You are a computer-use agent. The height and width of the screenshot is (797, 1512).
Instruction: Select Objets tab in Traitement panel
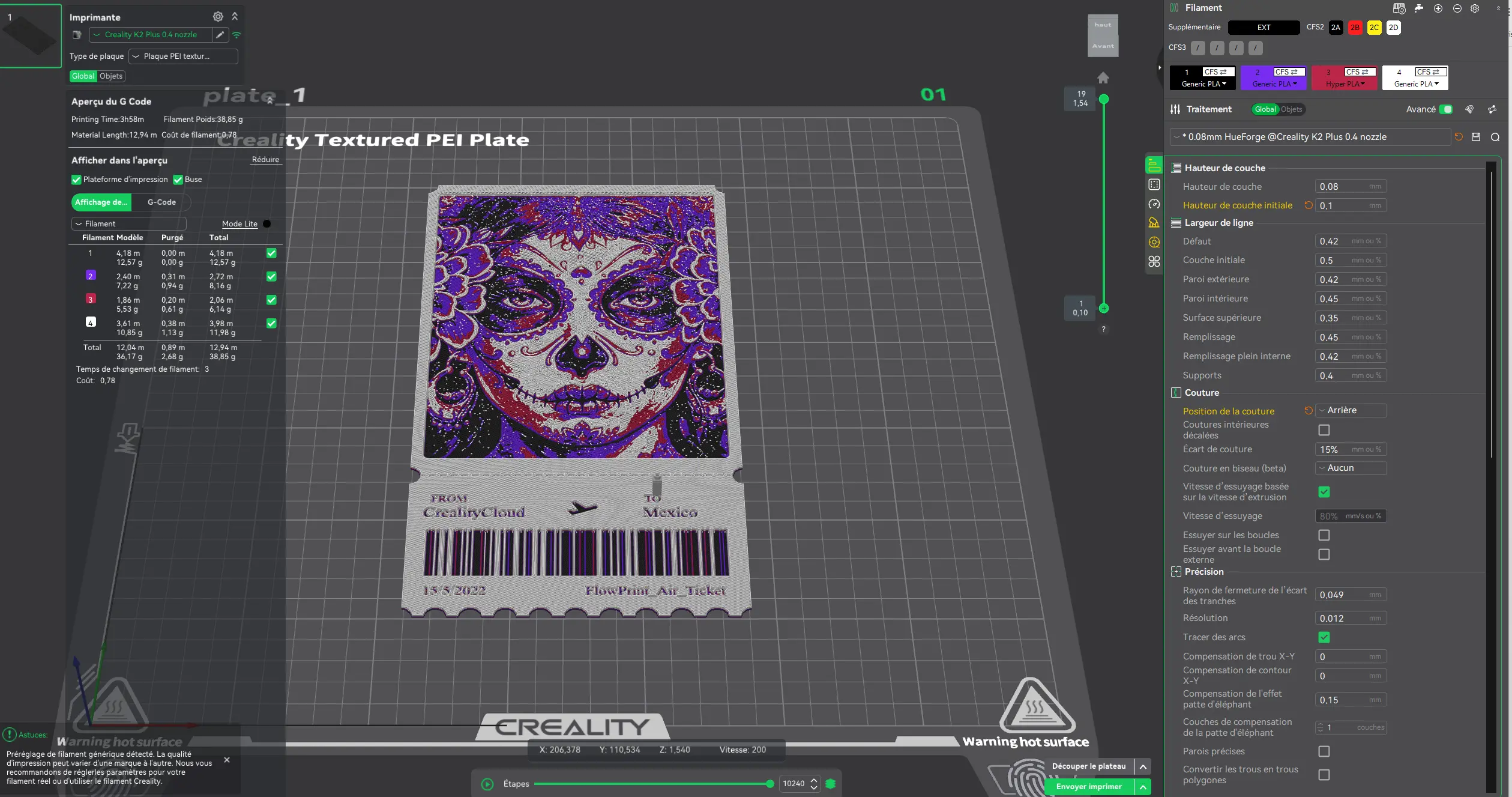(1291, 109)
